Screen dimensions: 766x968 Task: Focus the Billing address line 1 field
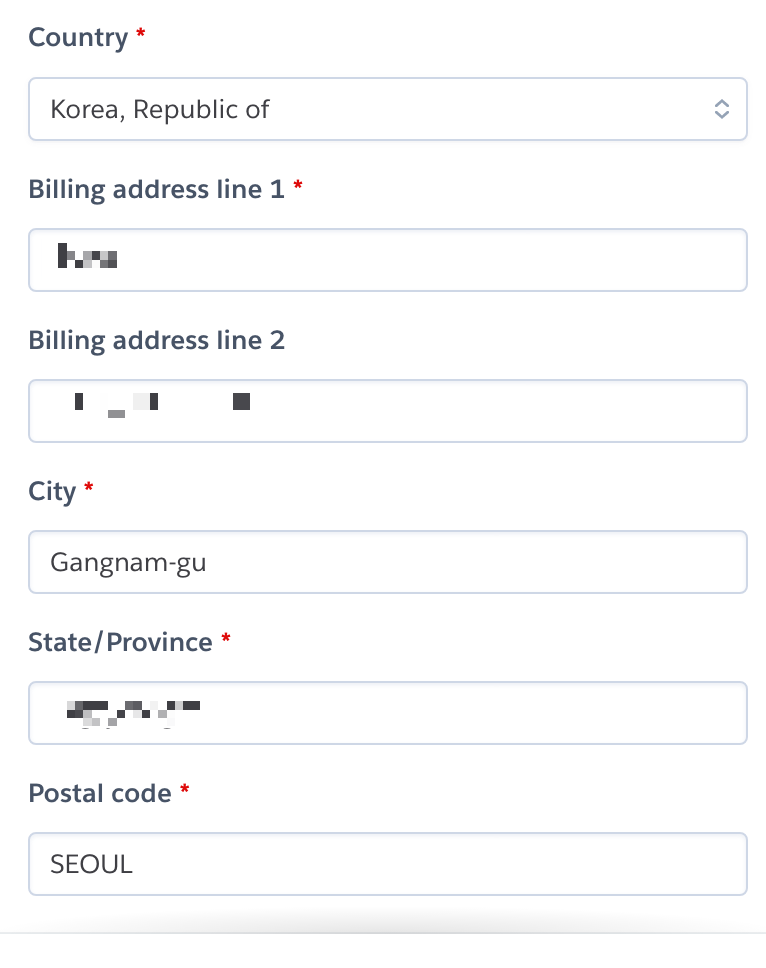pos(388,260)
